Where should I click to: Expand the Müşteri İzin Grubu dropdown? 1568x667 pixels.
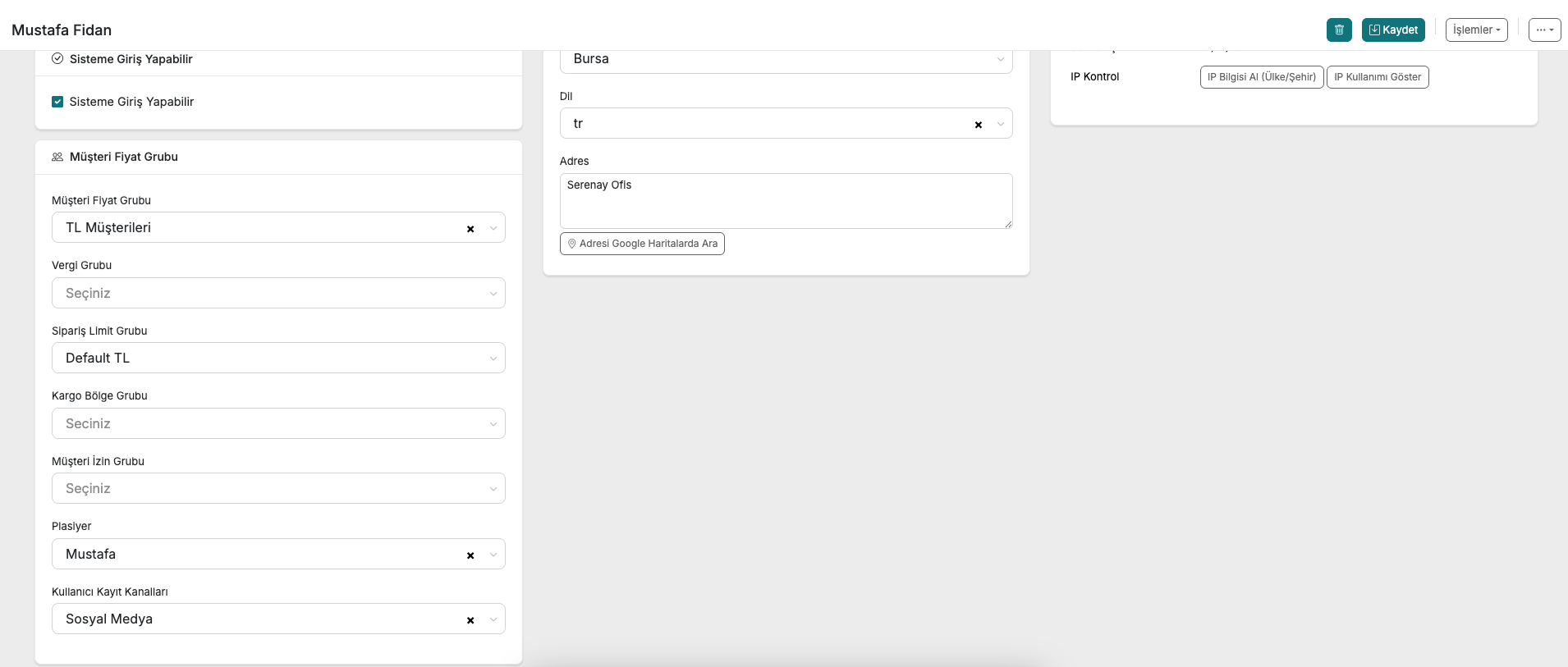[278, 488]
